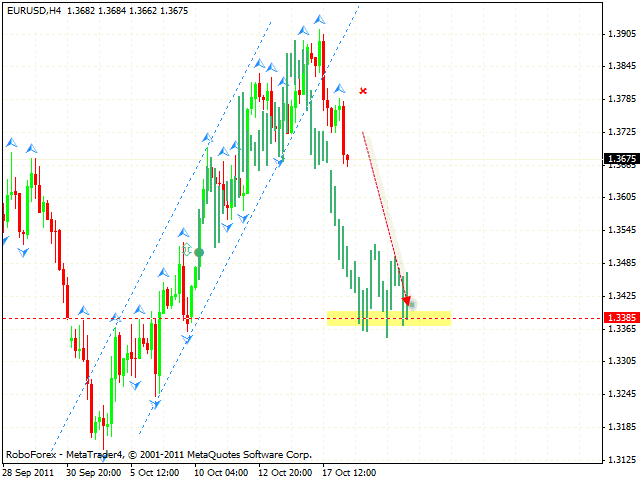Click the red 1.3385 price level label

(618, 318)
